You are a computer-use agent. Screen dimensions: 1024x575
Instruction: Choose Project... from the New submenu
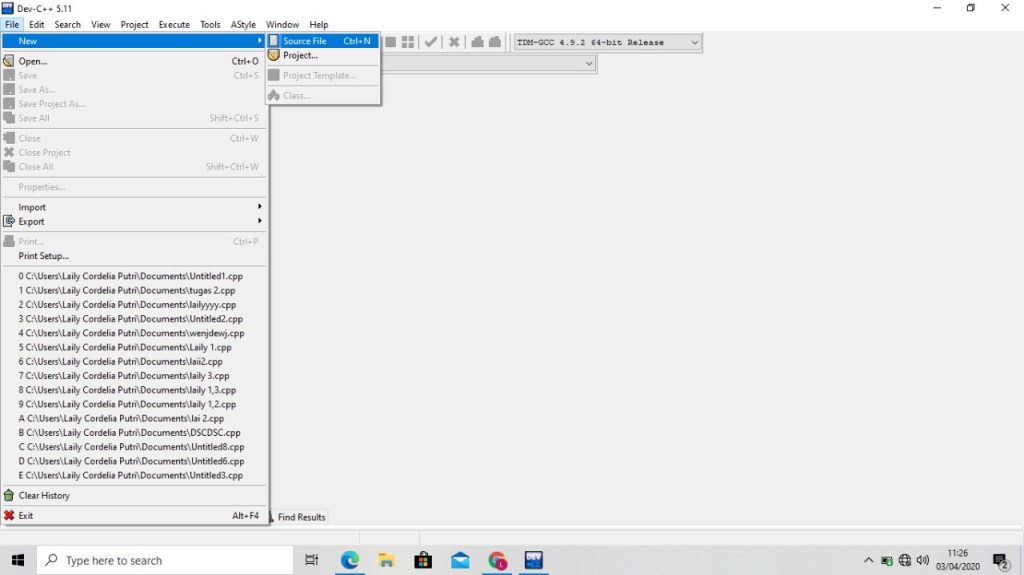tap(300, 56)
